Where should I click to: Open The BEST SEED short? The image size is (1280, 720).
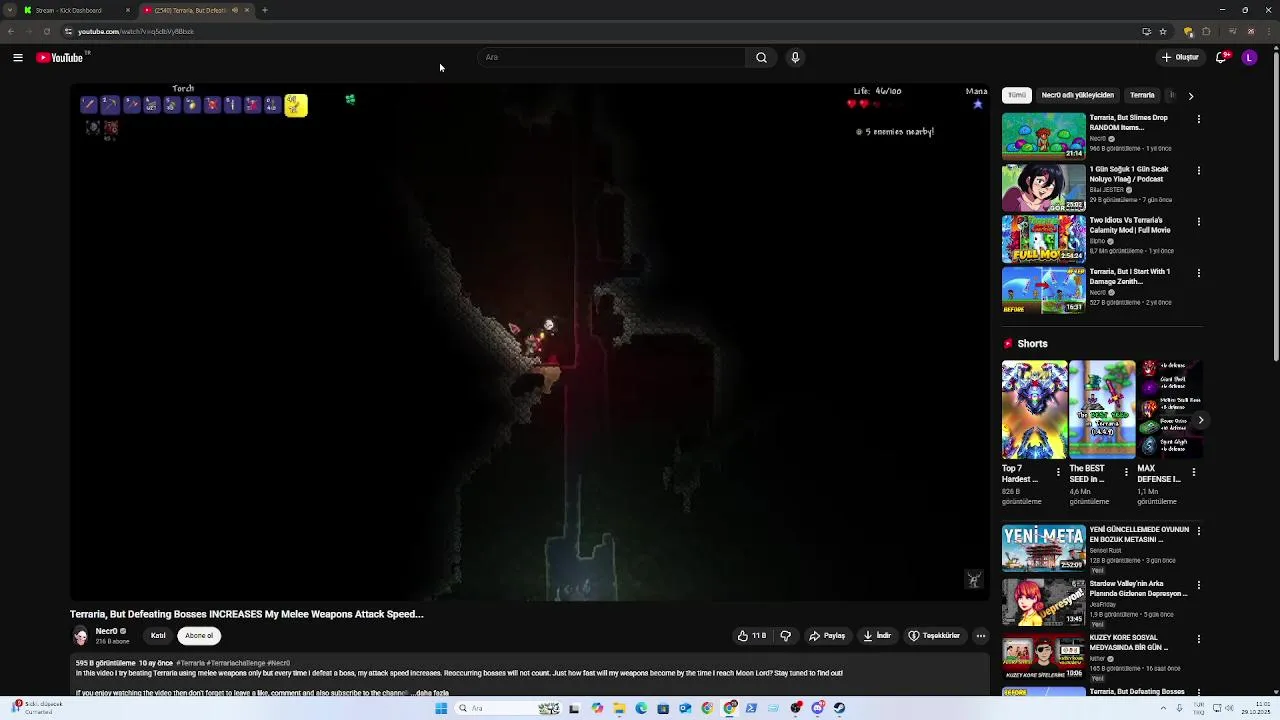1102,409
